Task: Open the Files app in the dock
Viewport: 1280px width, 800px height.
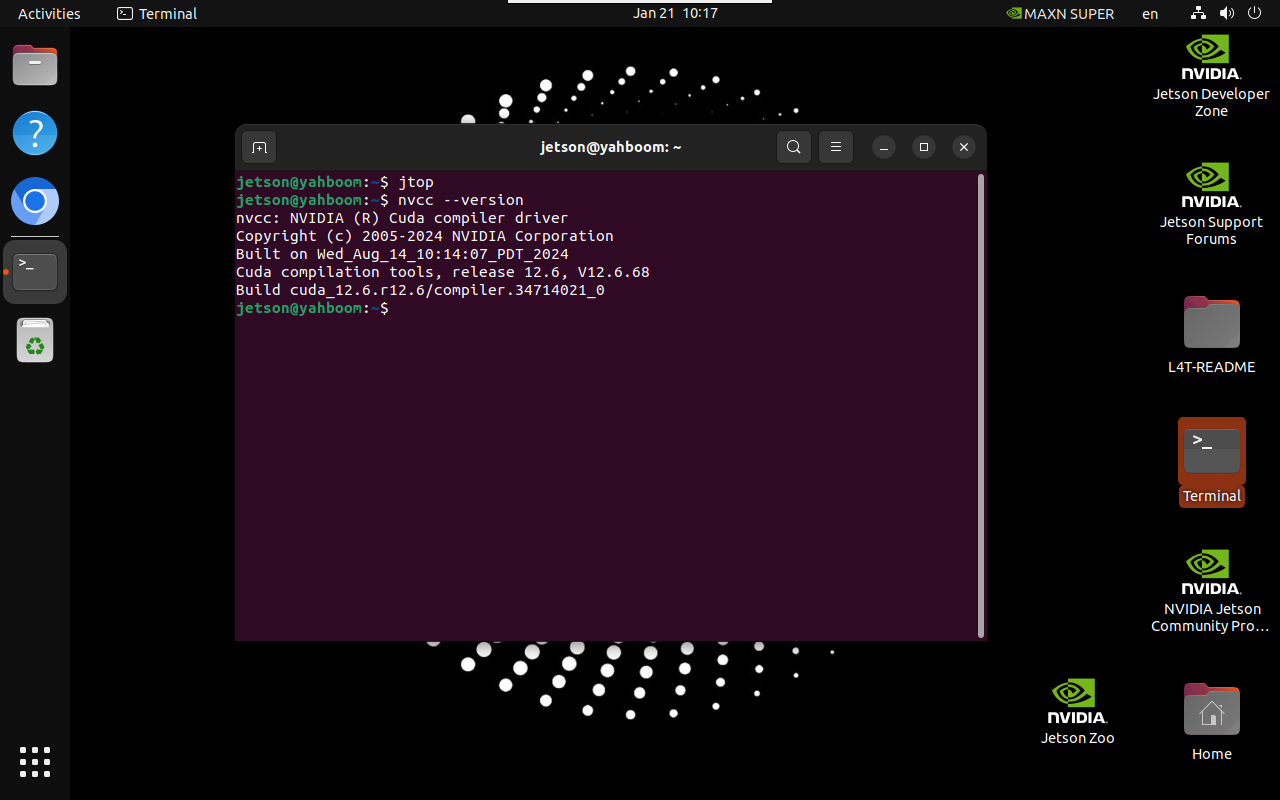Action: [35, 66]
